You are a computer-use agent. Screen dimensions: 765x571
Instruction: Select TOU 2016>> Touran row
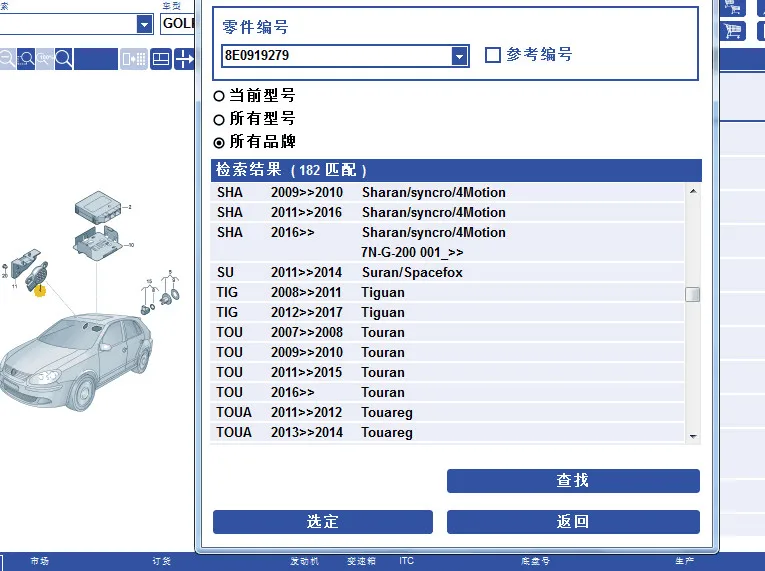[x=447, y=392]
